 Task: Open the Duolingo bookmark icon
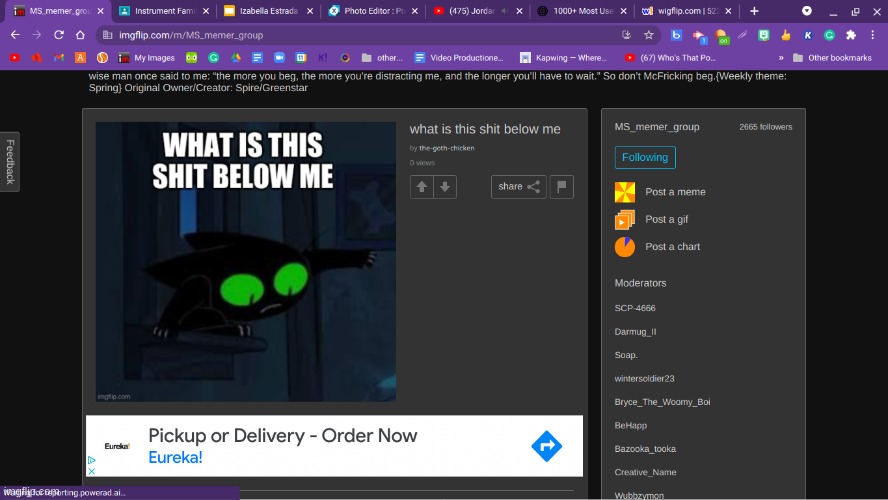[x=191, y=58]
